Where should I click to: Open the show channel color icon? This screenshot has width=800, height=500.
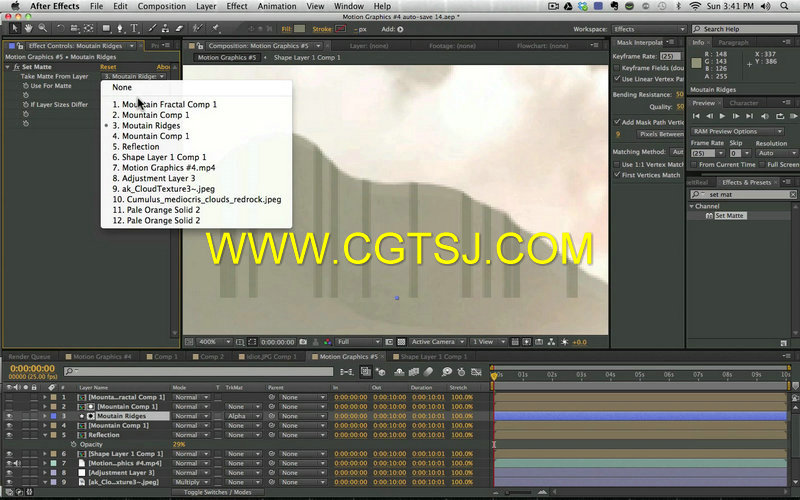328,342
